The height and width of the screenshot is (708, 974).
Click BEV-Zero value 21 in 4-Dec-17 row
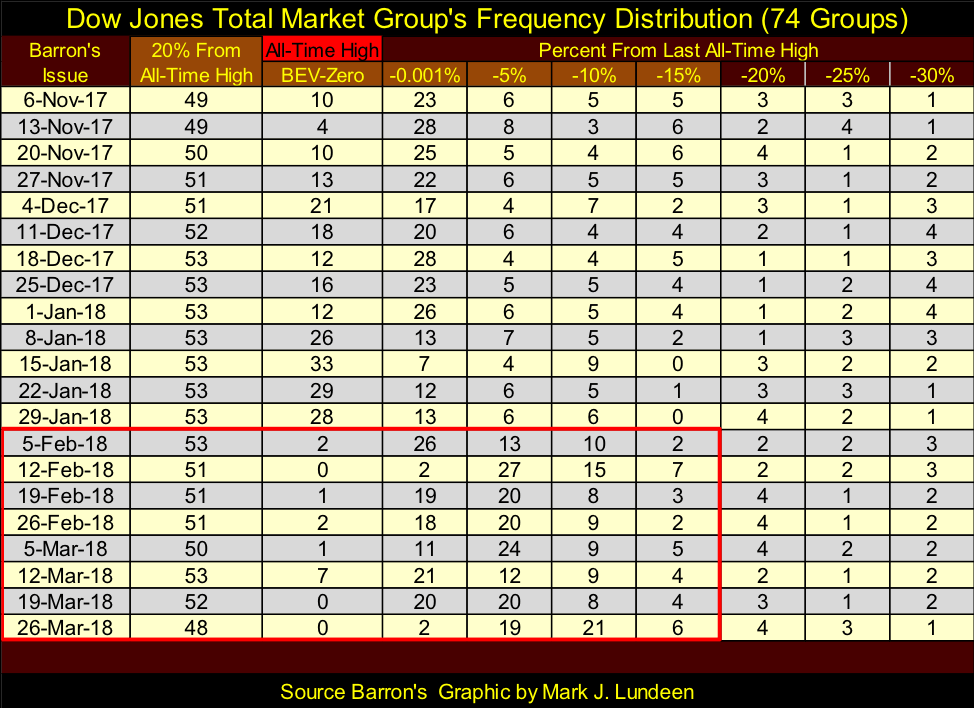(322, 206)
